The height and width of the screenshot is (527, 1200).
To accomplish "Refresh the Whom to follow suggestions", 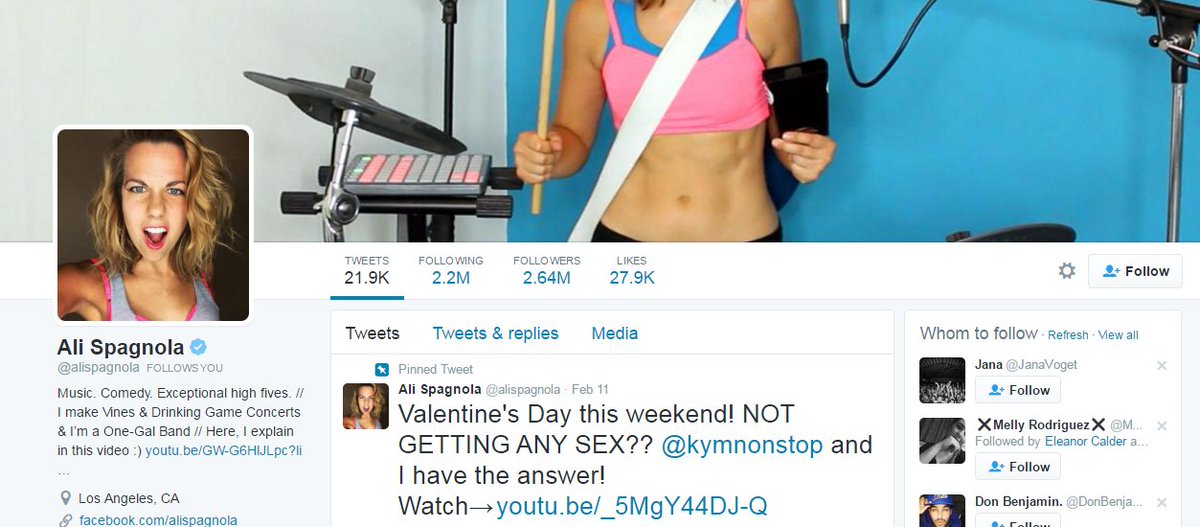I will pyautogui.click(x=1068, y=335).
